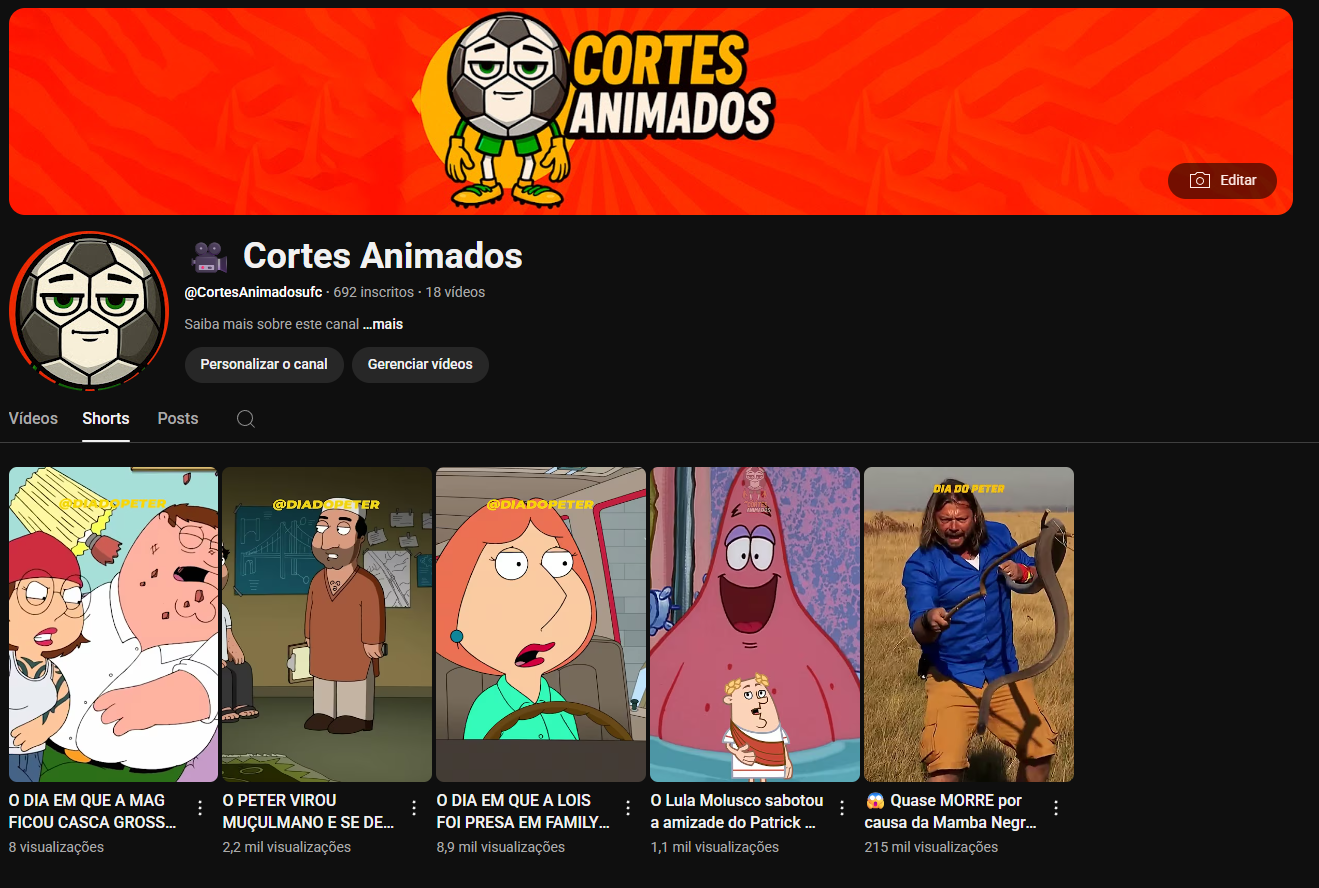Play the Mamba Negra snake short thumbnail
Screen dimensions: 1319x888
(969, 624)
